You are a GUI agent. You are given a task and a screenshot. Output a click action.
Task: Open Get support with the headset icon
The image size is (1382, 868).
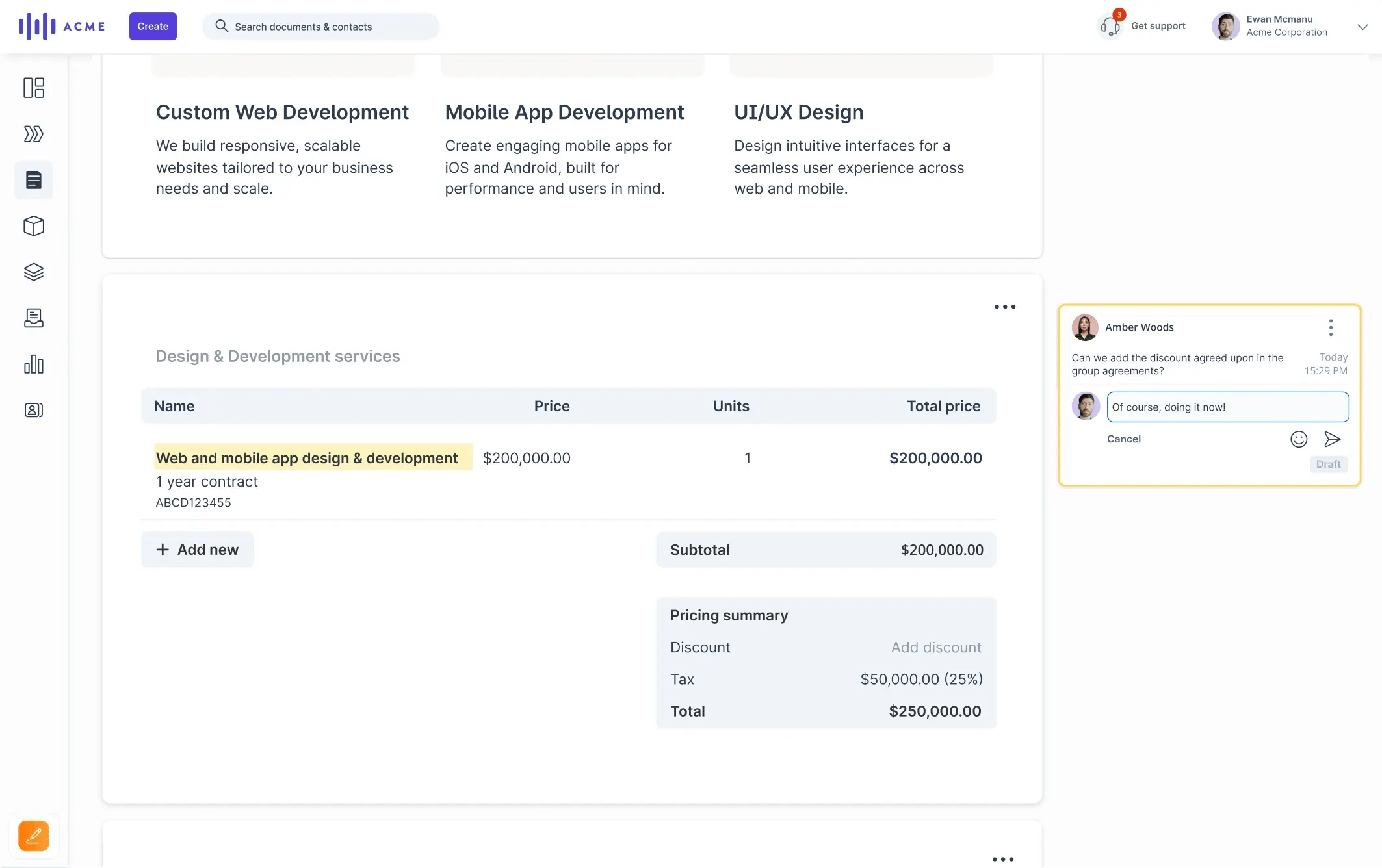1109,26
